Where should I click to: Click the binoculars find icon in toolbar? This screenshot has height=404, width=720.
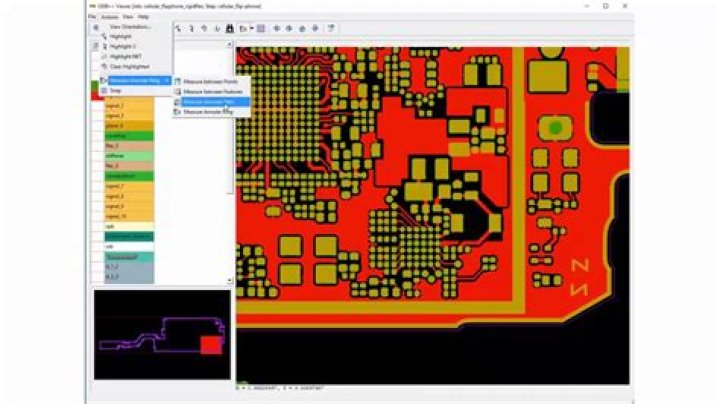(x=229, y=28)
